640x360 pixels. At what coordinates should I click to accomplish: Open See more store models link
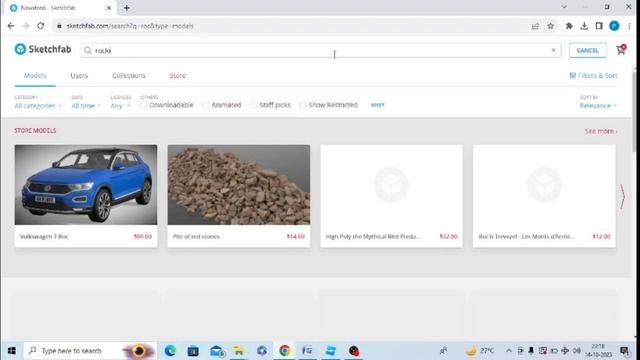coord(601,131)
